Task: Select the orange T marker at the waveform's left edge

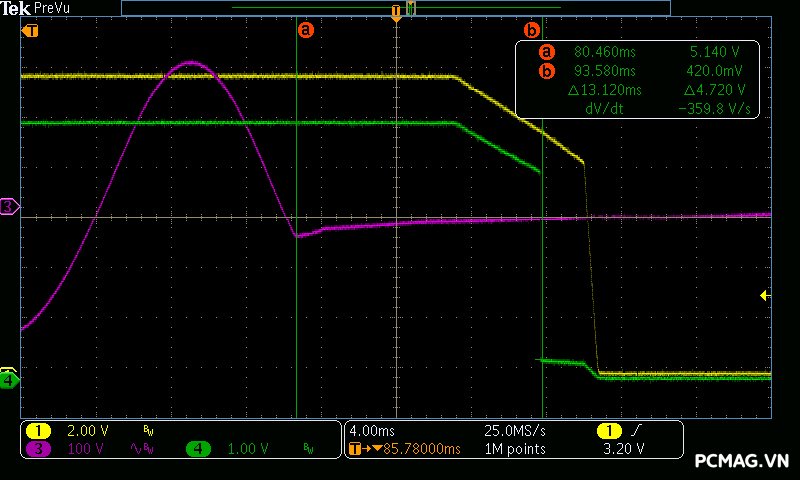Action: pos(30,31)
